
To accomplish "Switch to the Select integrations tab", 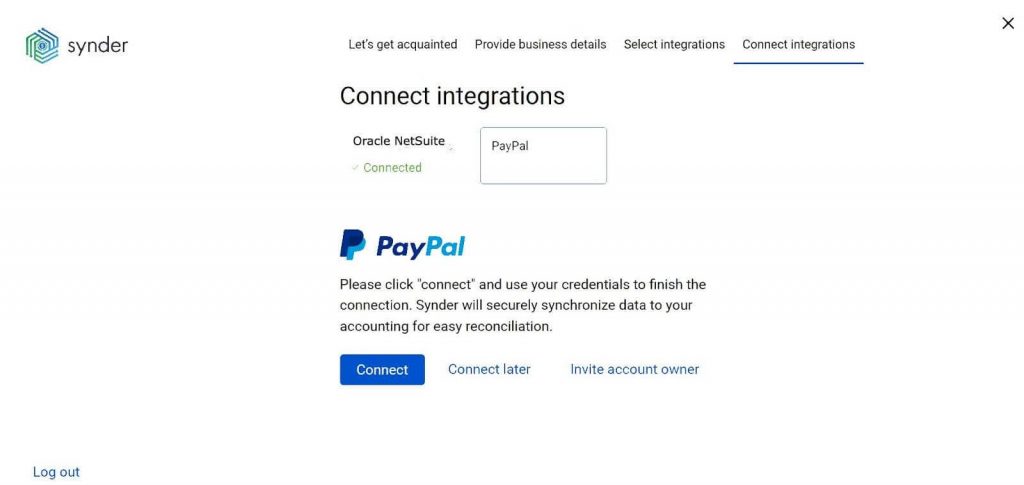I will pyautogui.click(x=674, y=45).
